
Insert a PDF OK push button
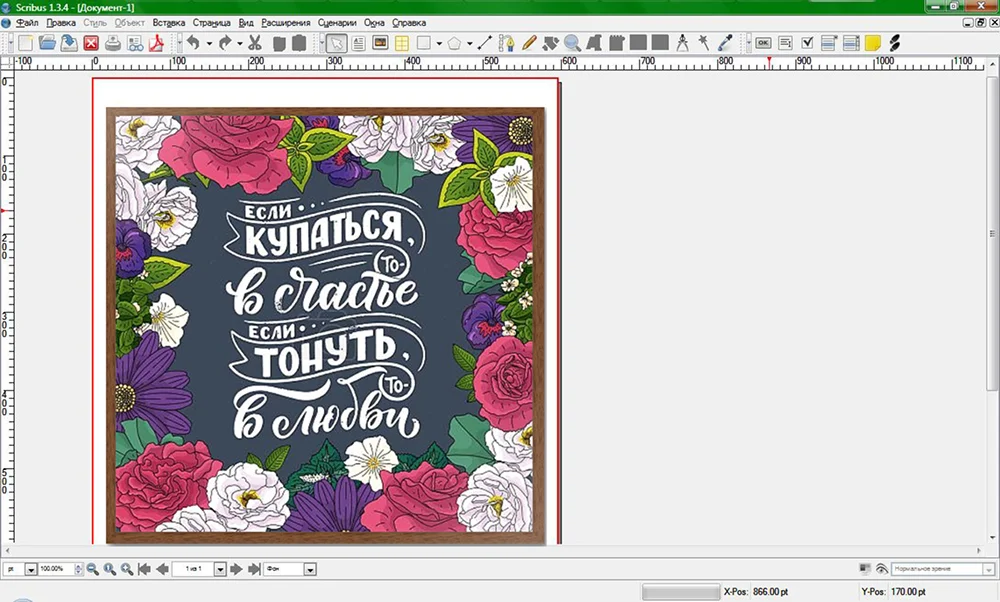pos(763,43)
